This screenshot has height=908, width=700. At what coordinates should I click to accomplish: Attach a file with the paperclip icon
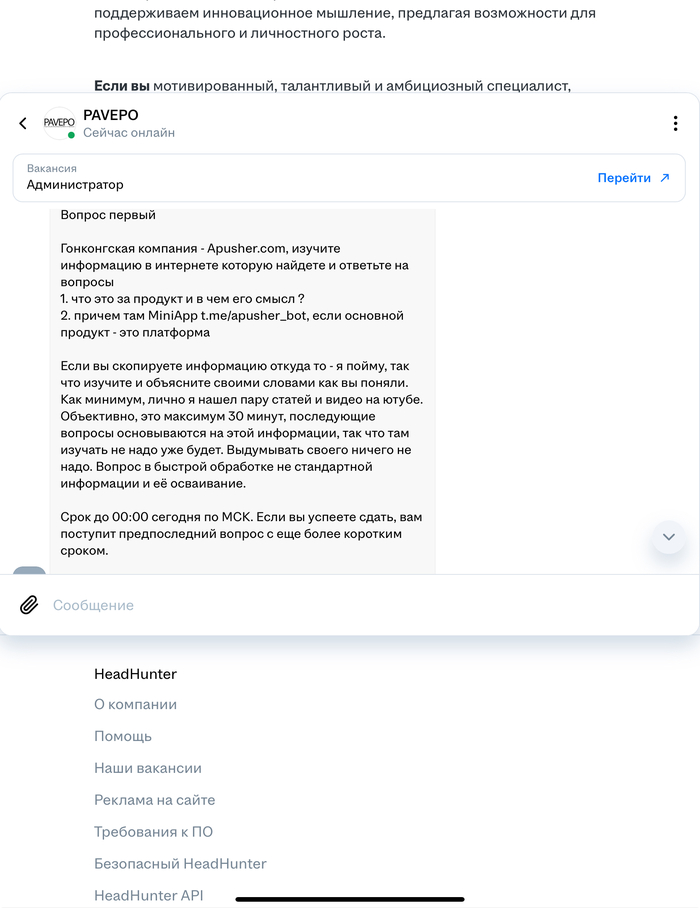[x=29, y=605]
